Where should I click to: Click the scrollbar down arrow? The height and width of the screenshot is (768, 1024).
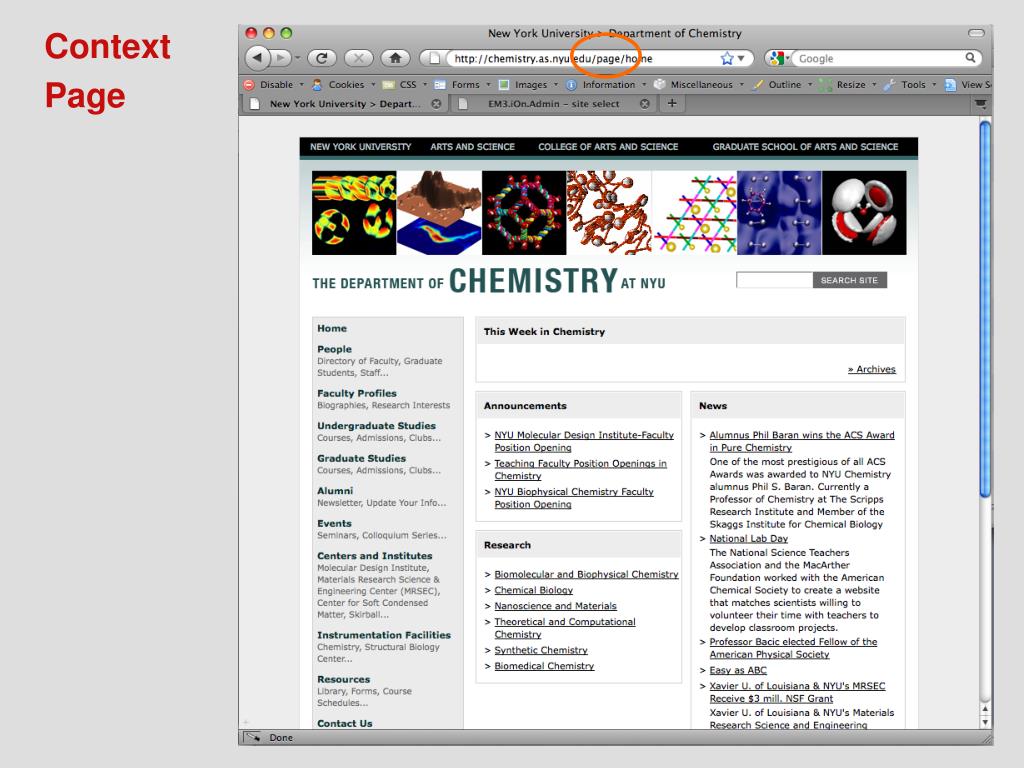(x=985, y=722)
